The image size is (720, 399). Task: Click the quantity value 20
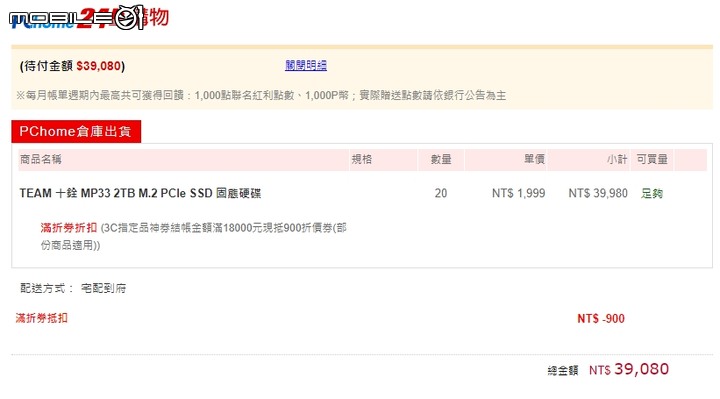point(441,193)
